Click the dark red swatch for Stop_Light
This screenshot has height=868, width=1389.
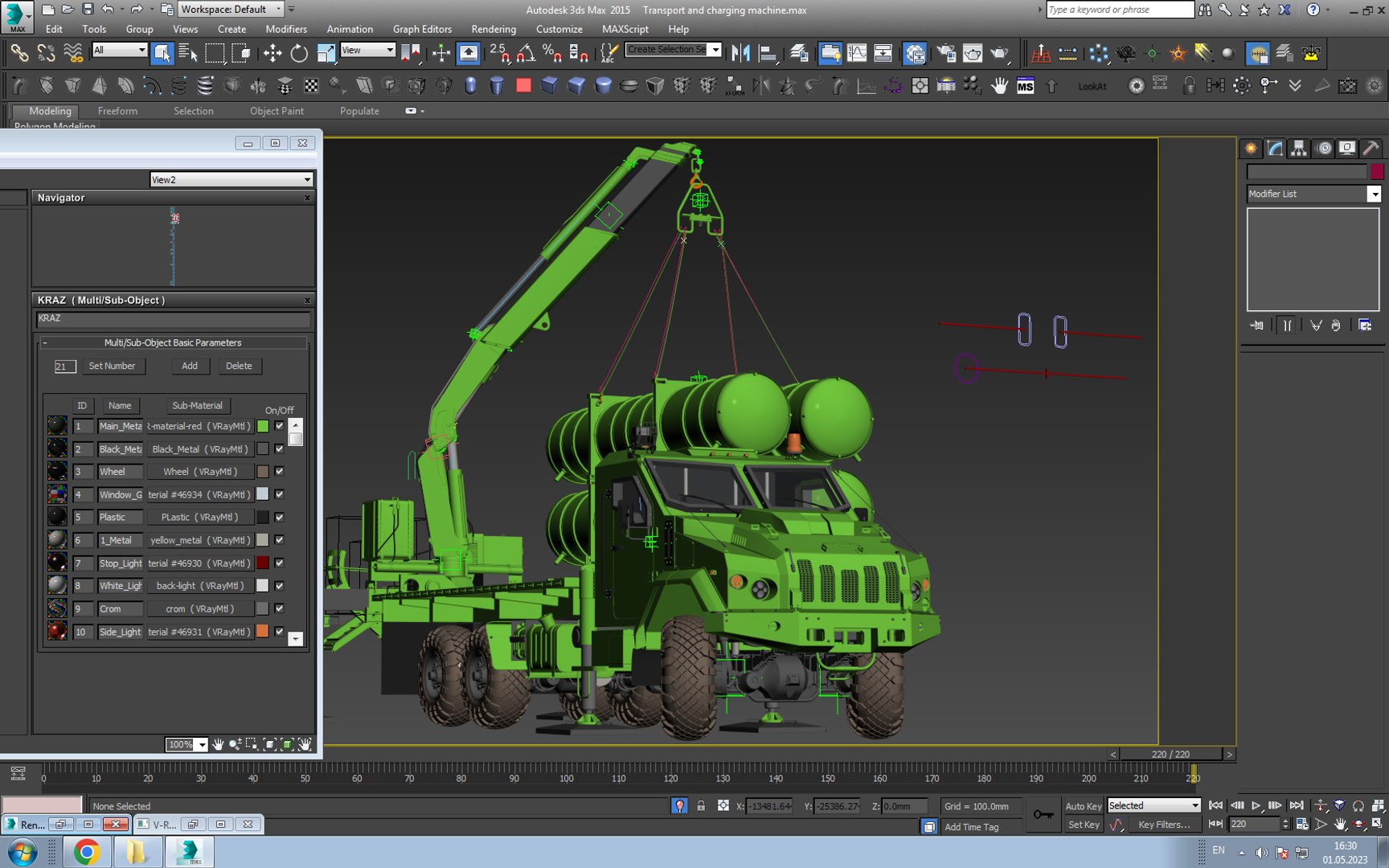pyautogui.click(x=263, y=563)
